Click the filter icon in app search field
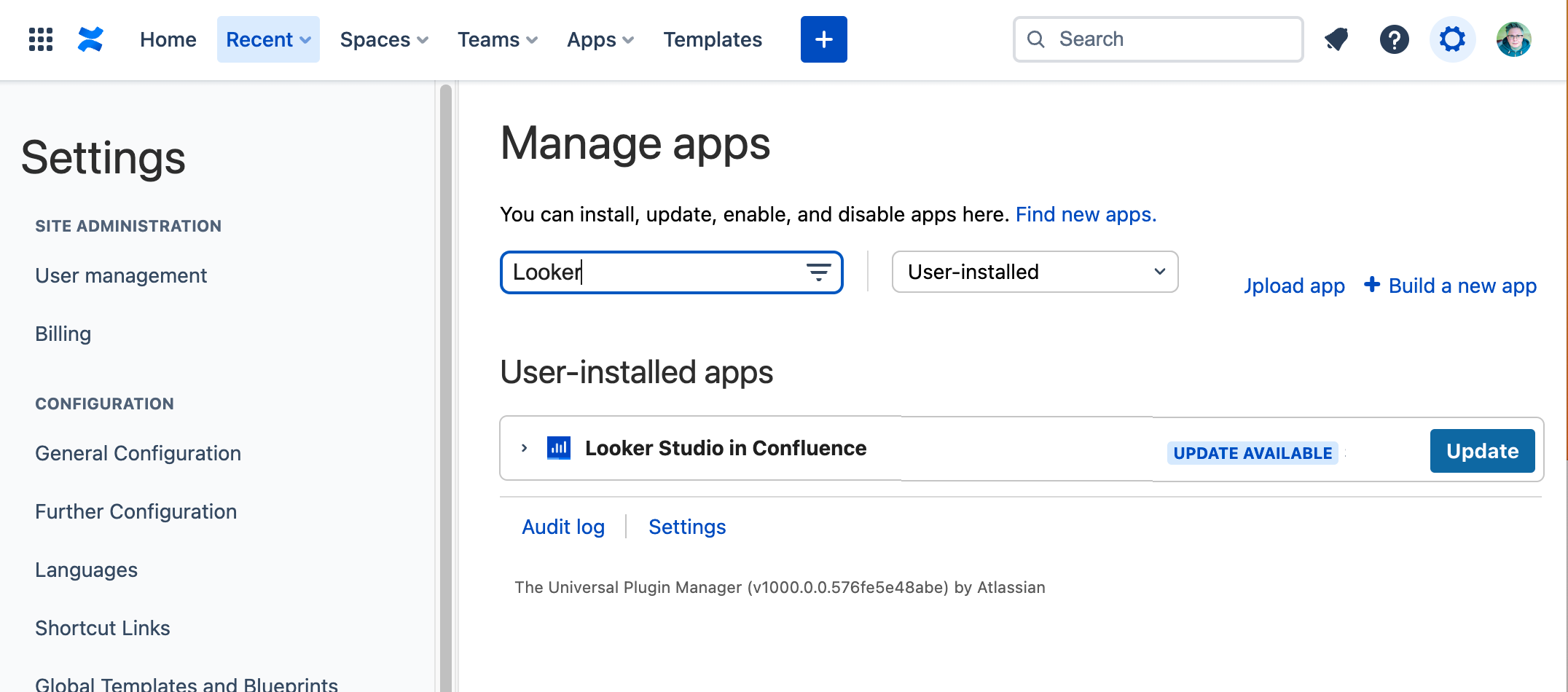 818,272
